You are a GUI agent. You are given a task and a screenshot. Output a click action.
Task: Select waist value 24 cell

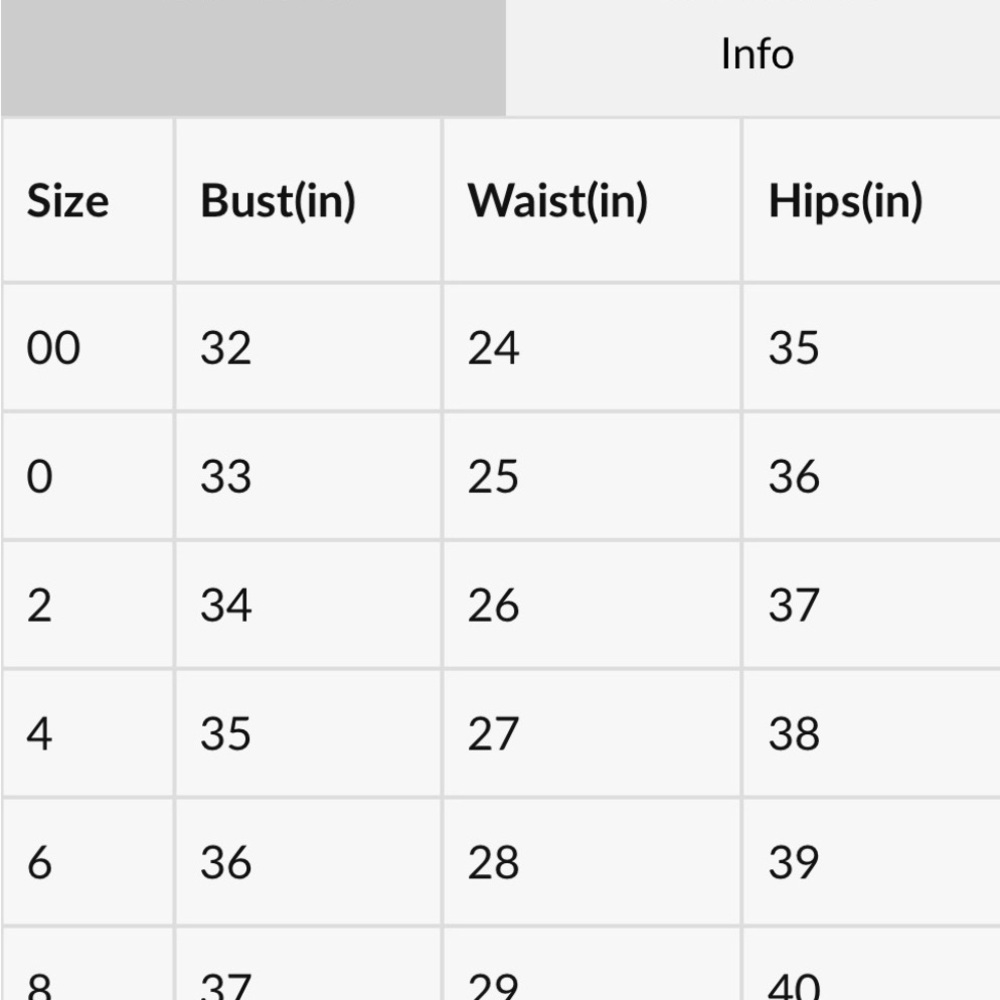tap(592, 348)
